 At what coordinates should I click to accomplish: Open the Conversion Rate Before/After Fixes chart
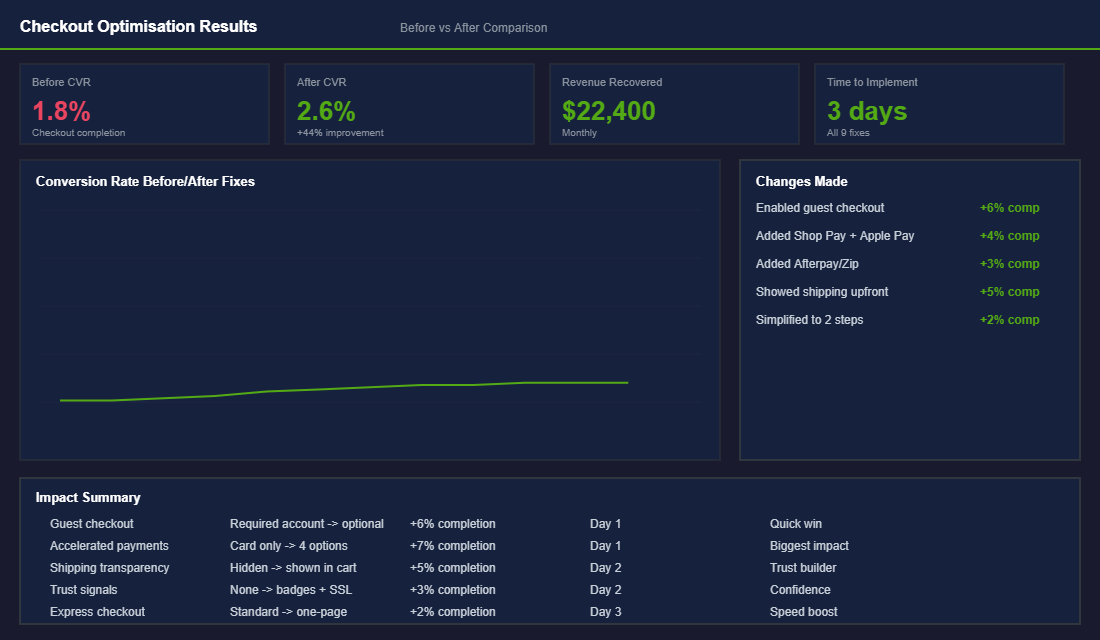pyautogui.click(x=145, y=181)
